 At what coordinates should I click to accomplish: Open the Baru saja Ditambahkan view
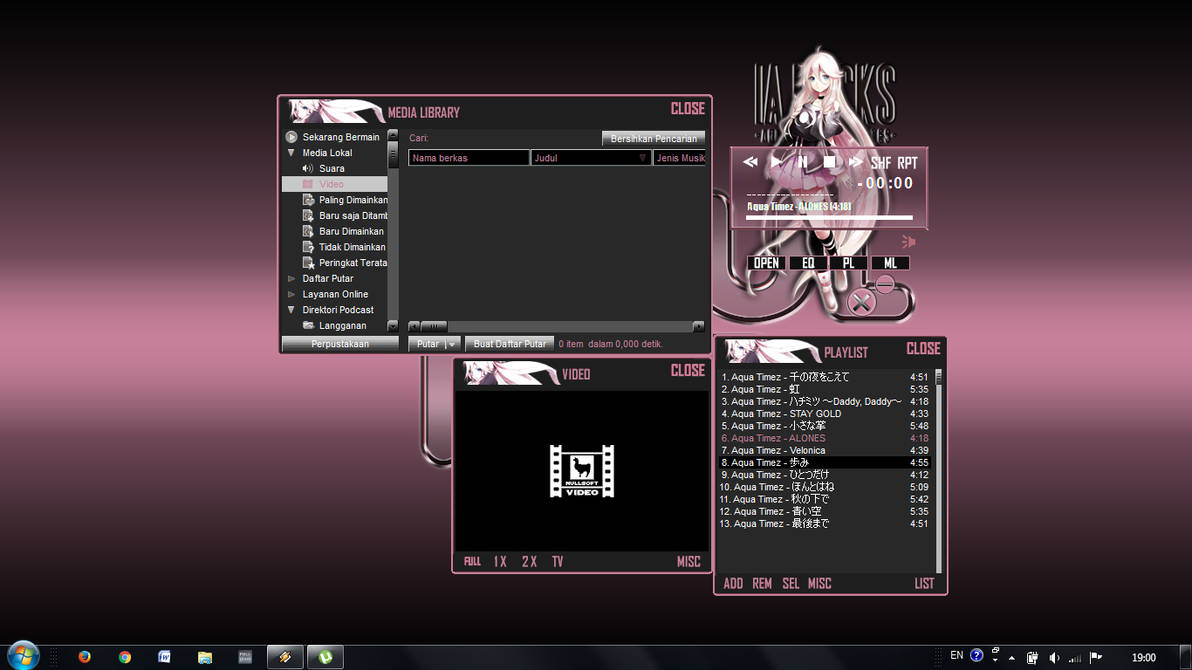click(x=344, y=216)
